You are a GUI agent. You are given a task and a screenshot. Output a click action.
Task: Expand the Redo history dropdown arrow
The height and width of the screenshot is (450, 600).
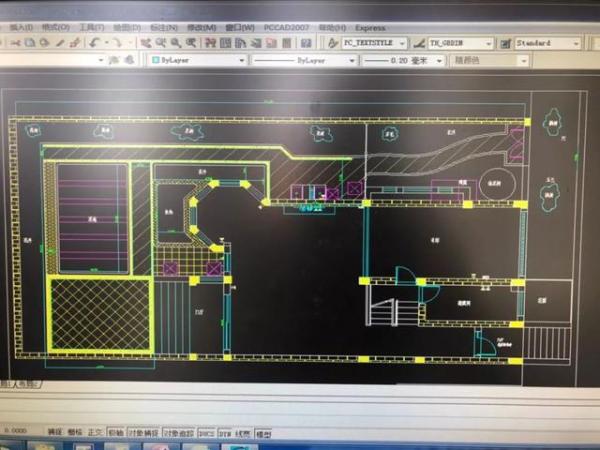130,43
